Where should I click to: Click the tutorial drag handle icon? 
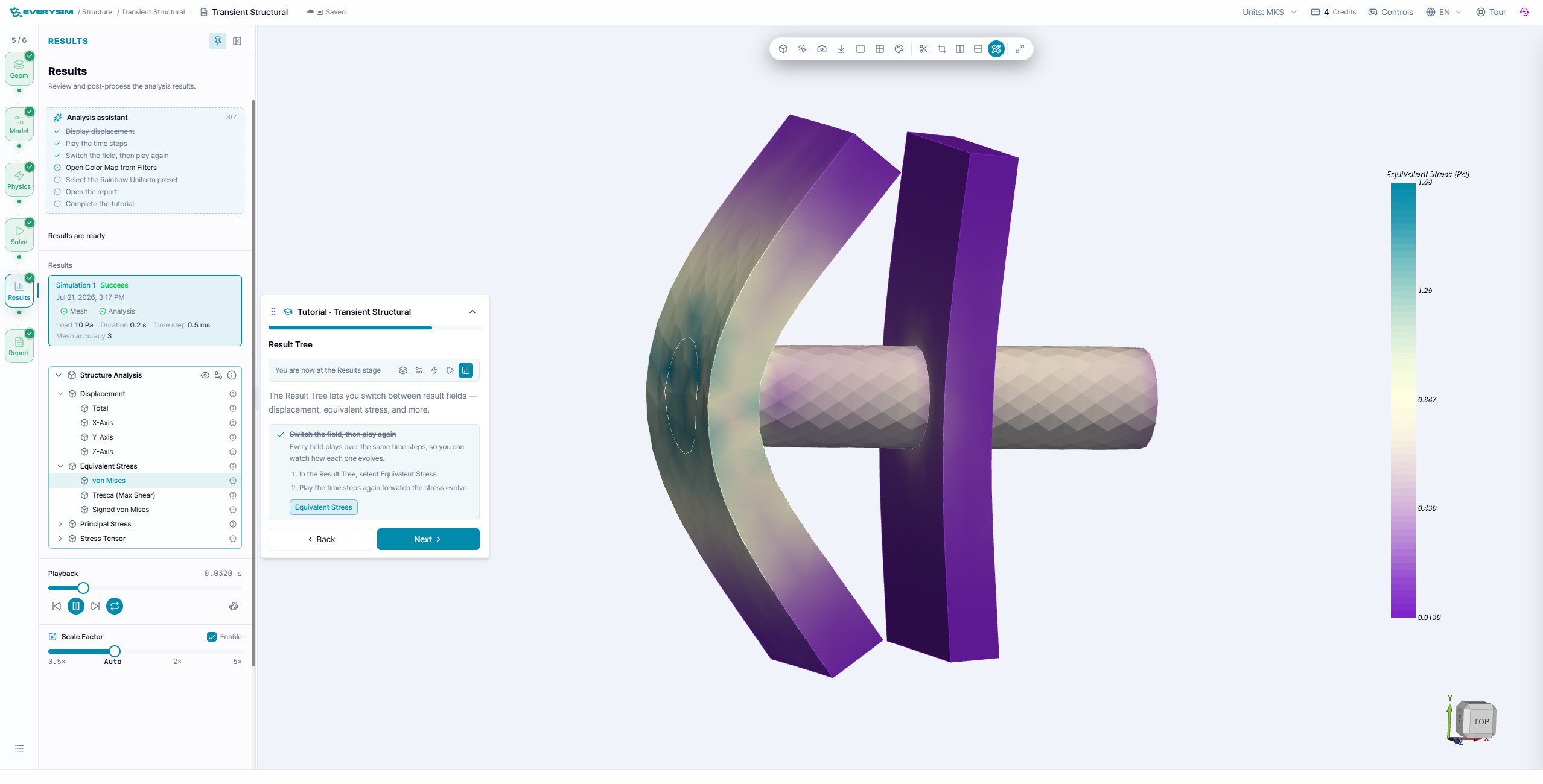[x=273, y=312]
